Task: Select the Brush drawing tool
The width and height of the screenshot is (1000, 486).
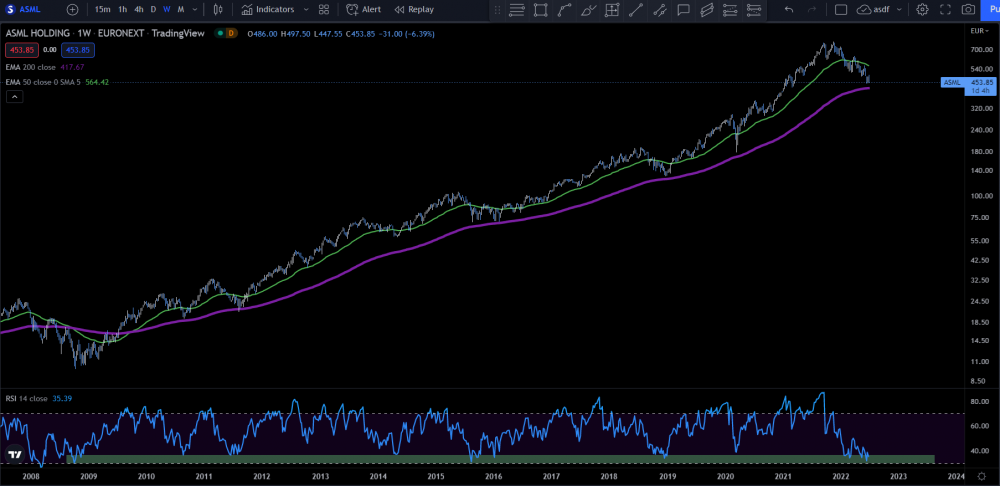Action: [x=589, y=10]
